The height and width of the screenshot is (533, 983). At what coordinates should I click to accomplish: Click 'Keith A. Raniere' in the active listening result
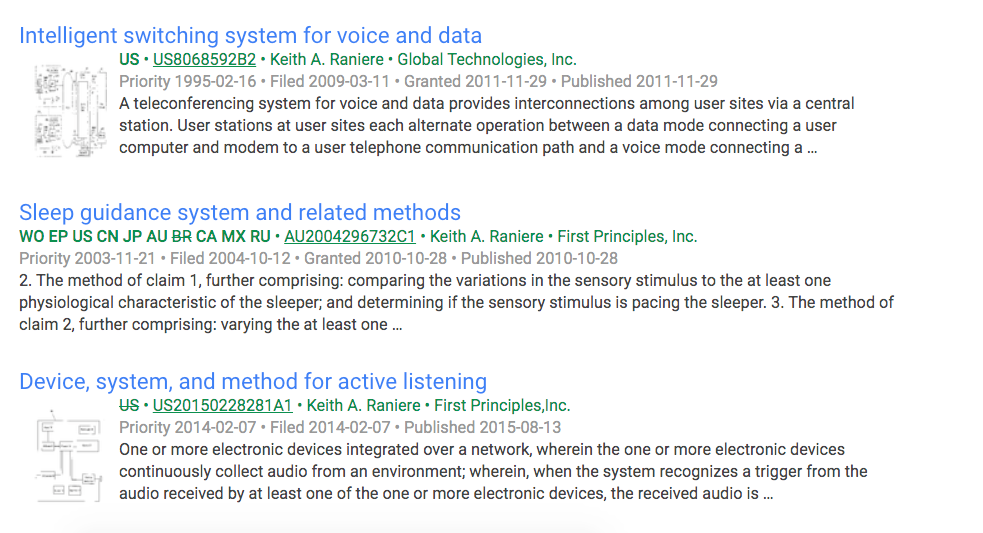(x=364, y=406)
